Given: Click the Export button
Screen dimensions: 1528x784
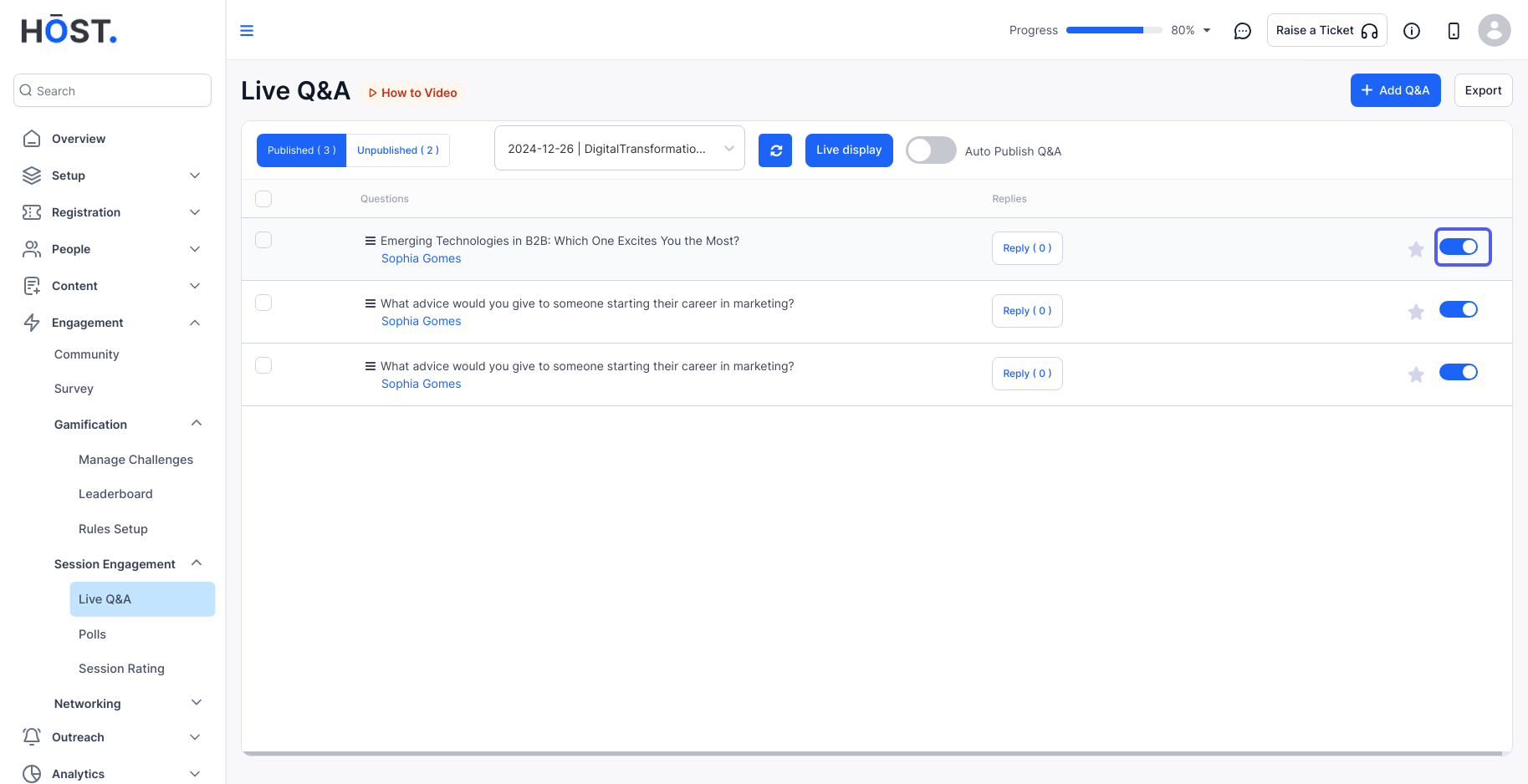Looking at the screenshot, I should (x=1483, y=90).
